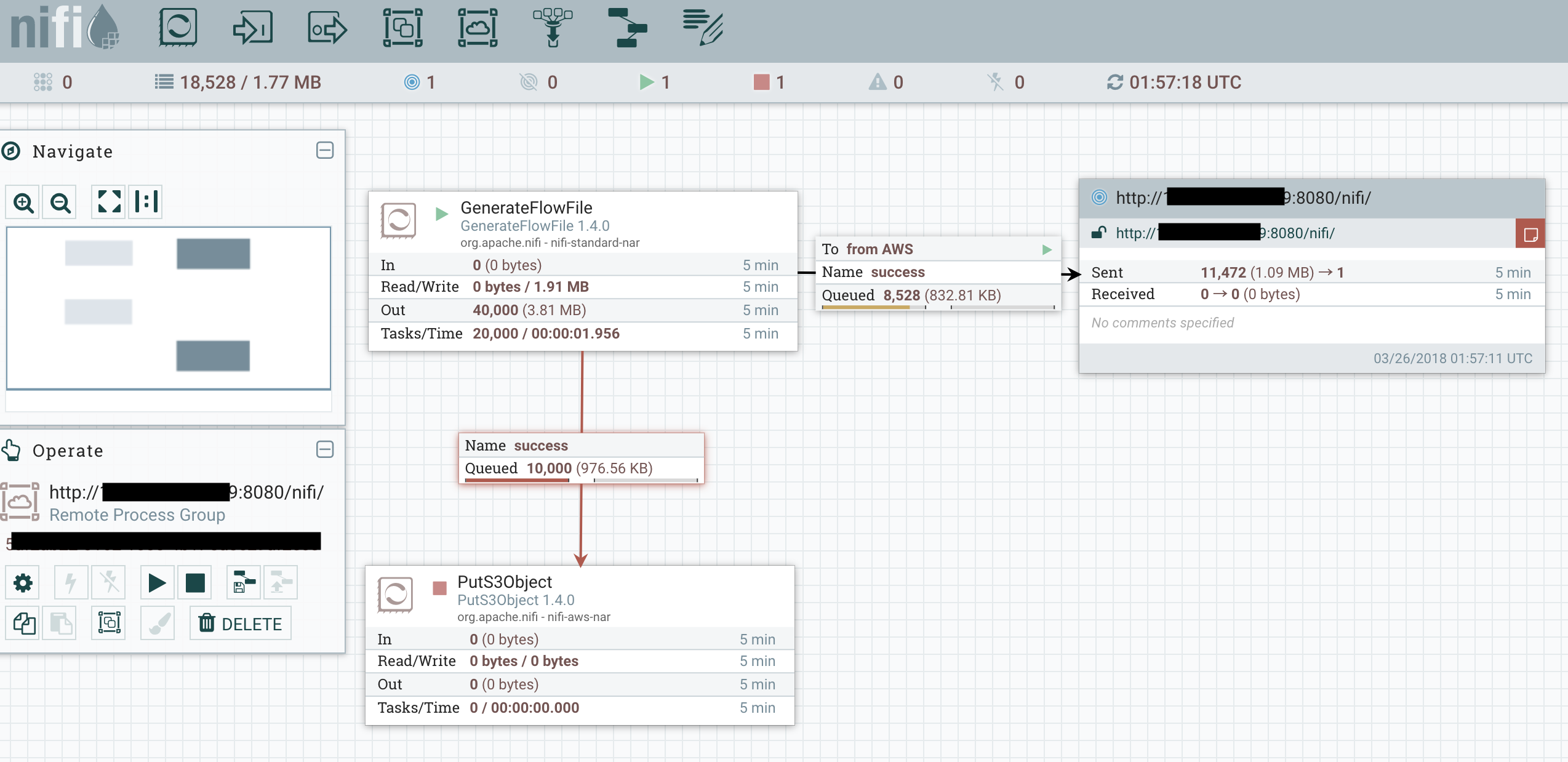Select the Funnel toolbar icon

point(553,28)
